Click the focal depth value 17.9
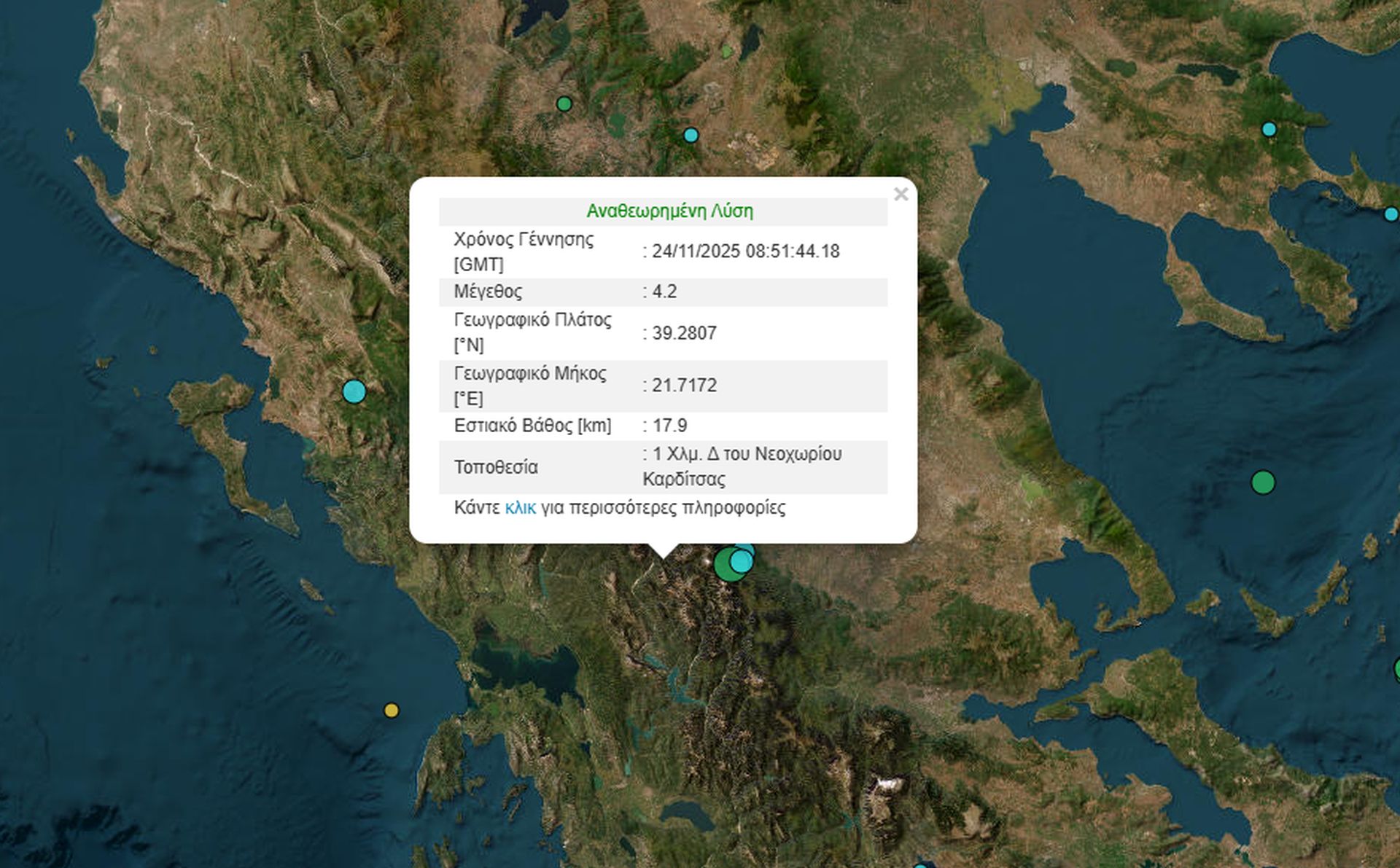This screenshot has height=868, width=1400. click(x=669, y=426)
